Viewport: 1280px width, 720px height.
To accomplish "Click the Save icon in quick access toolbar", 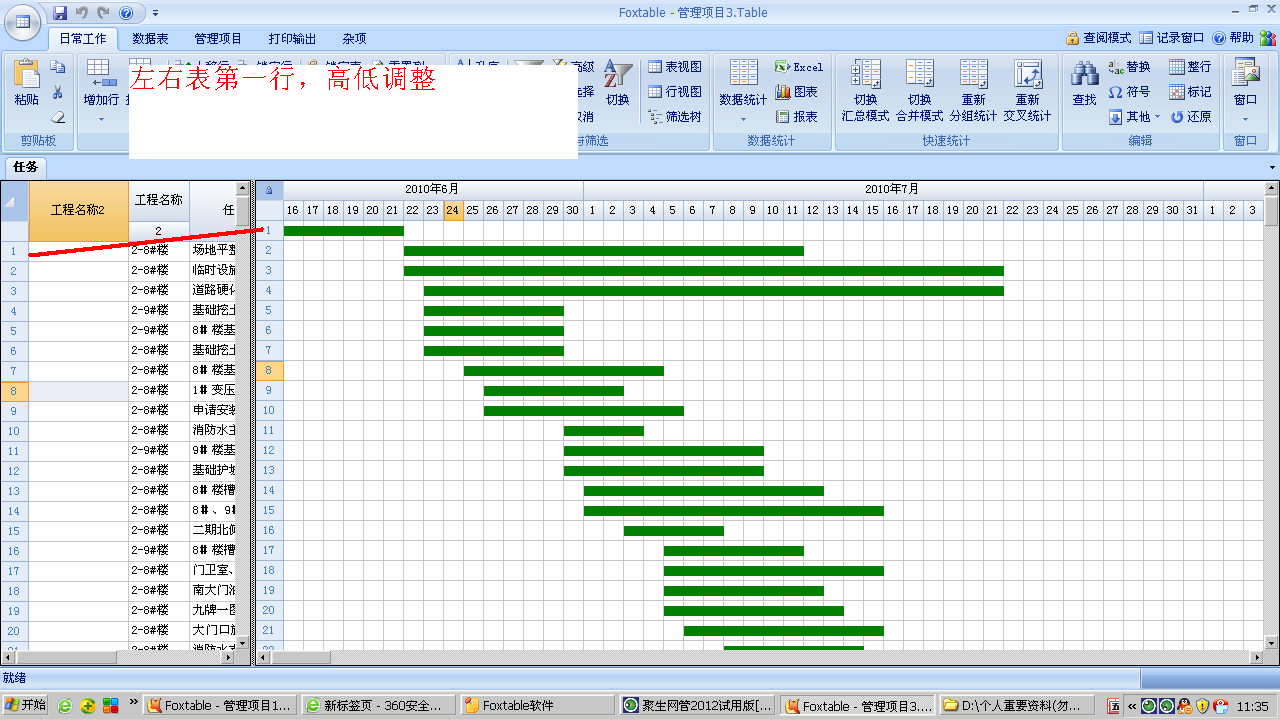I will tap(60, 13).
